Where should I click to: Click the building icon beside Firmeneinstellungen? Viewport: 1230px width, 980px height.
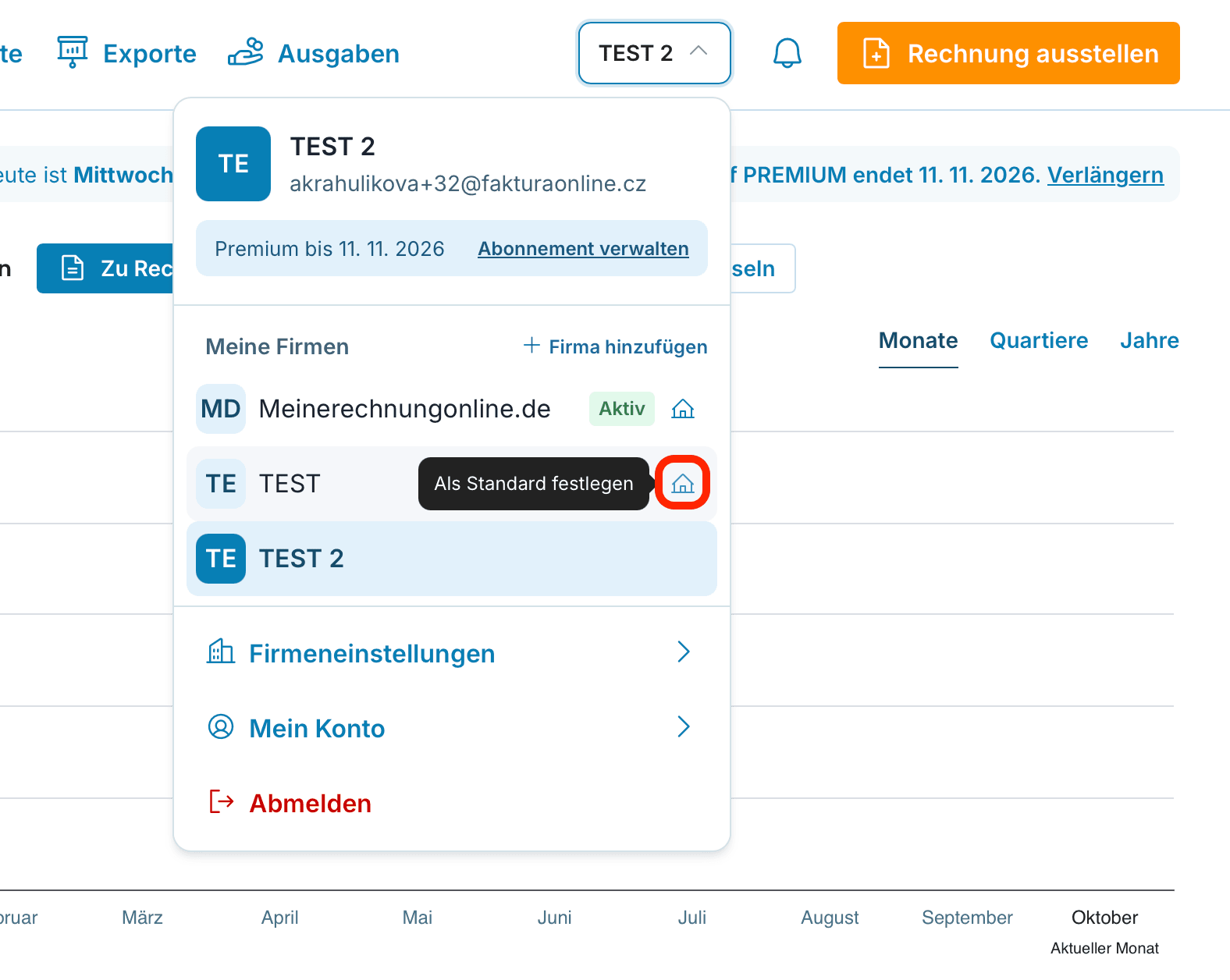coord(221,652)
